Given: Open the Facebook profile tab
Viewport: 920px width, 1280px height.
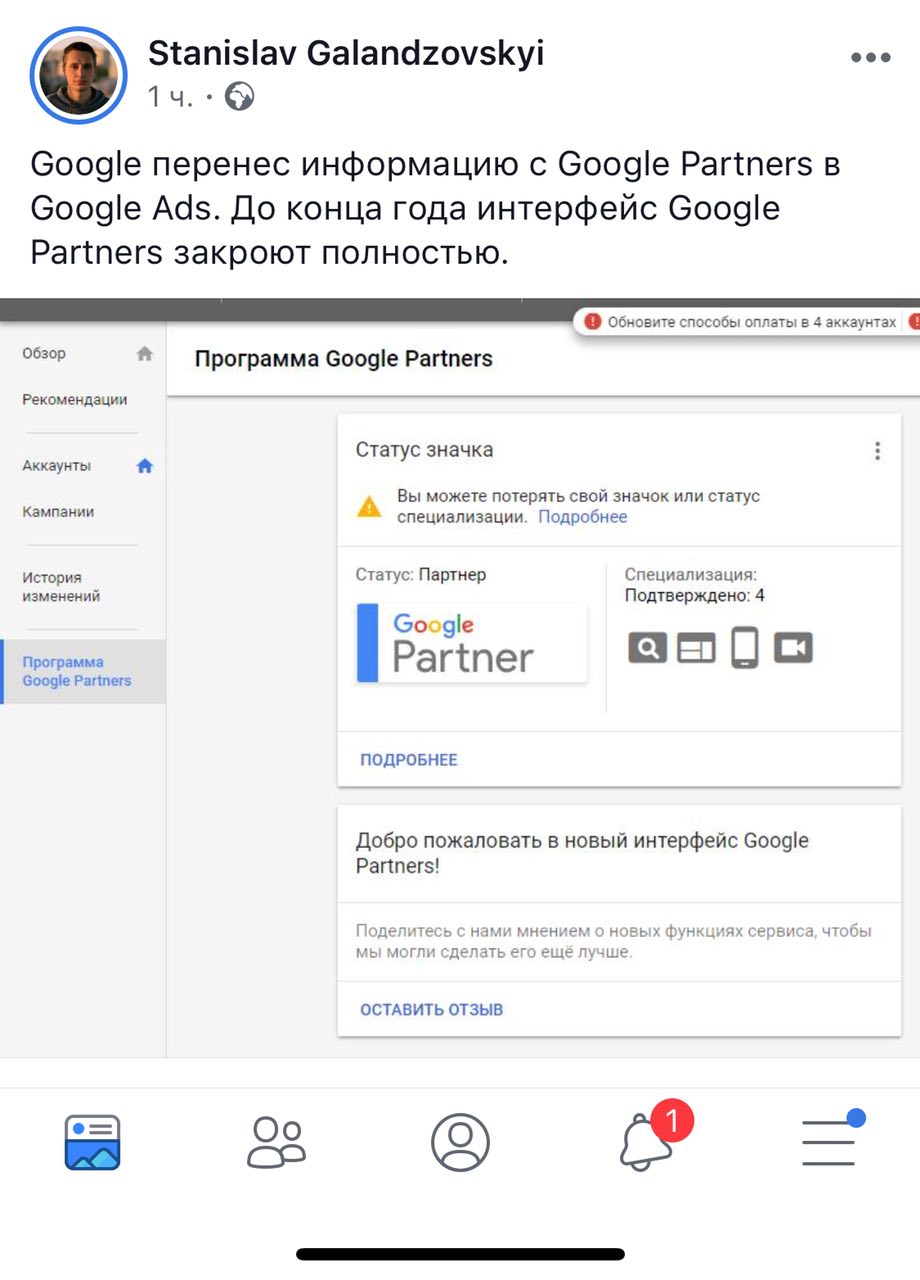Looking at the screenshot, I should coord(460,1142).
